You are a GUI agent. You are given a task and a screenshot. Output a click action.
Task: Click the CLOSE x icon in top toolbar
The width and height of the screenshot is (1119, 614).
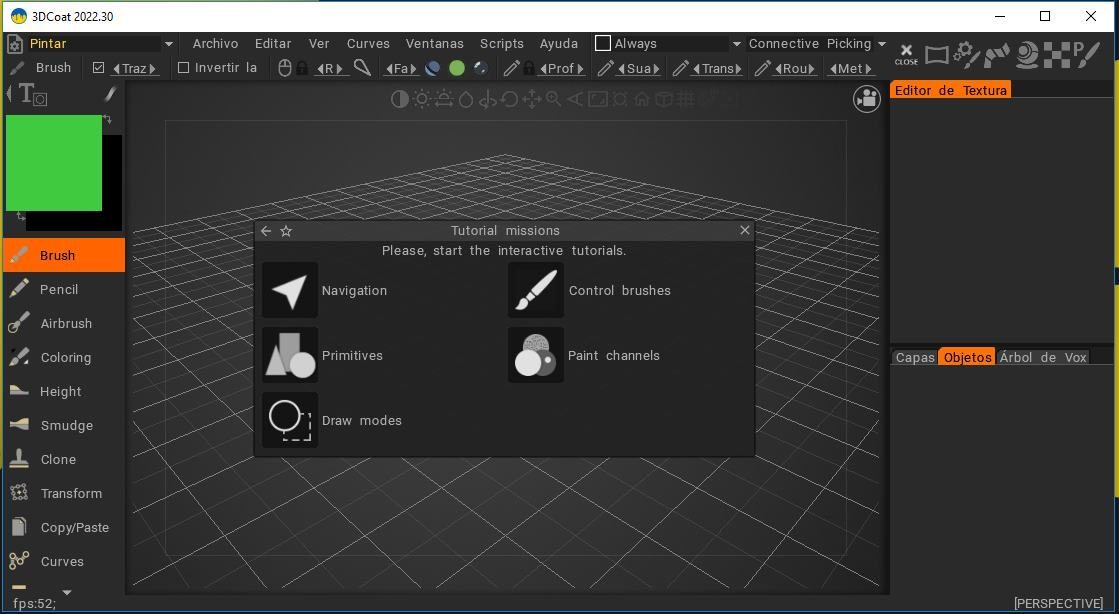[906, 54]
